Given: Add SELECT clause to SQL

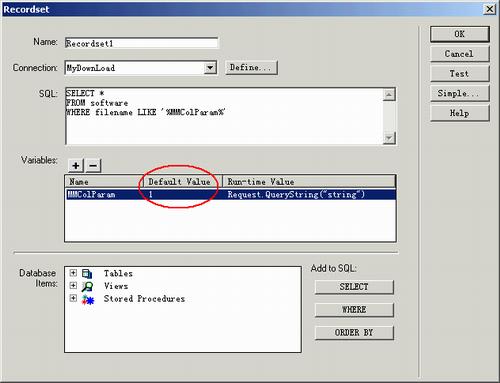Looking at the screenshot, I should coord(354,287).
